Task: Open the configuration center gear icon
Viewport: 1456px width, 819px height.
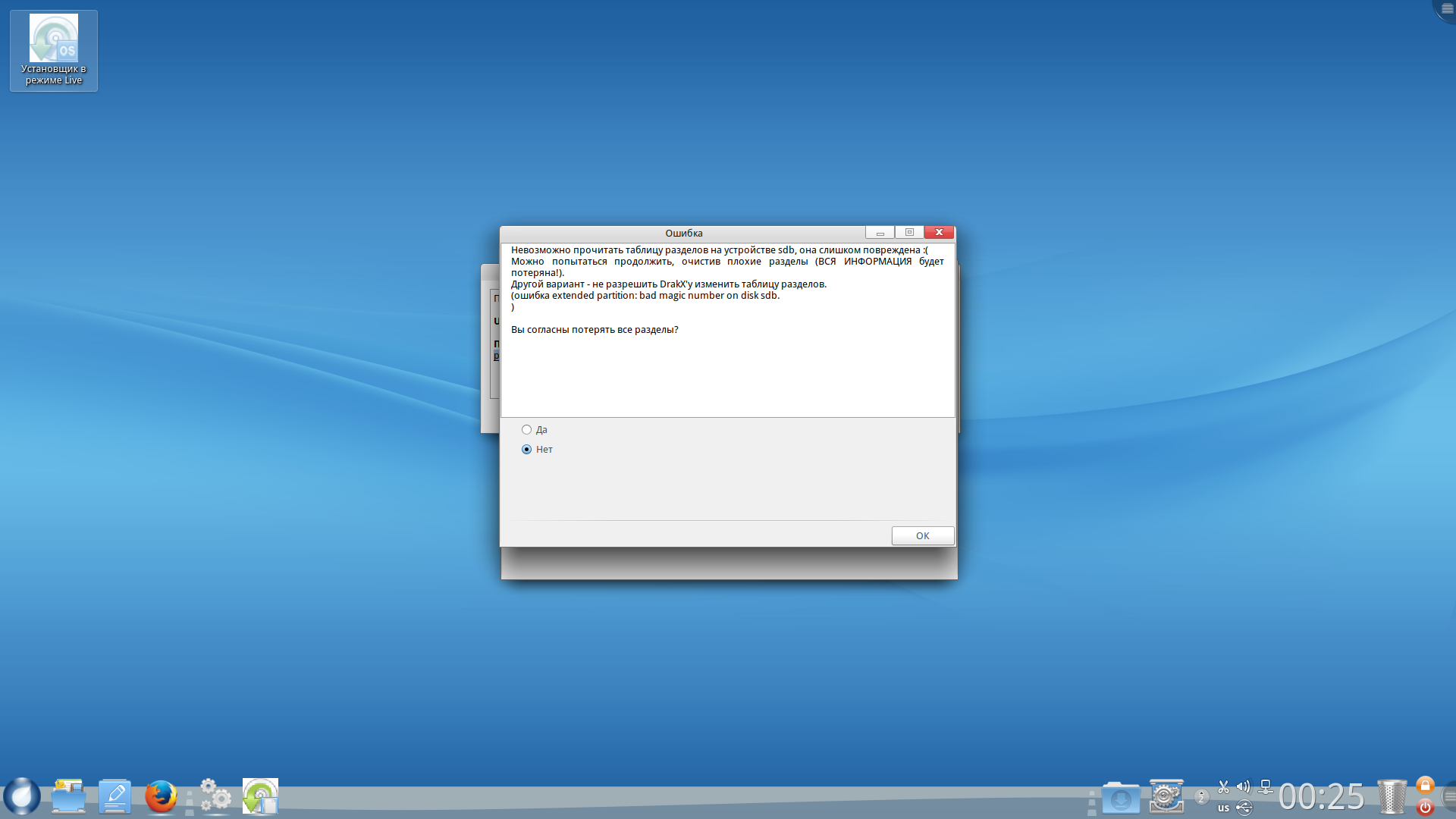Action: click(1166, 796)
